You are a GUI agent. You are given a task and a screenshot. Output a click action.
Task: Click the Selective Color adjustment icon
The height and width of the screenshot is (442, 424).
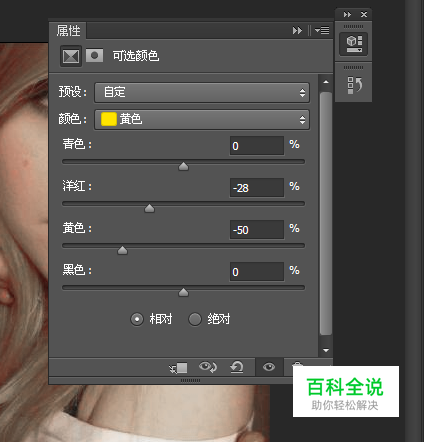coord(71,56)
